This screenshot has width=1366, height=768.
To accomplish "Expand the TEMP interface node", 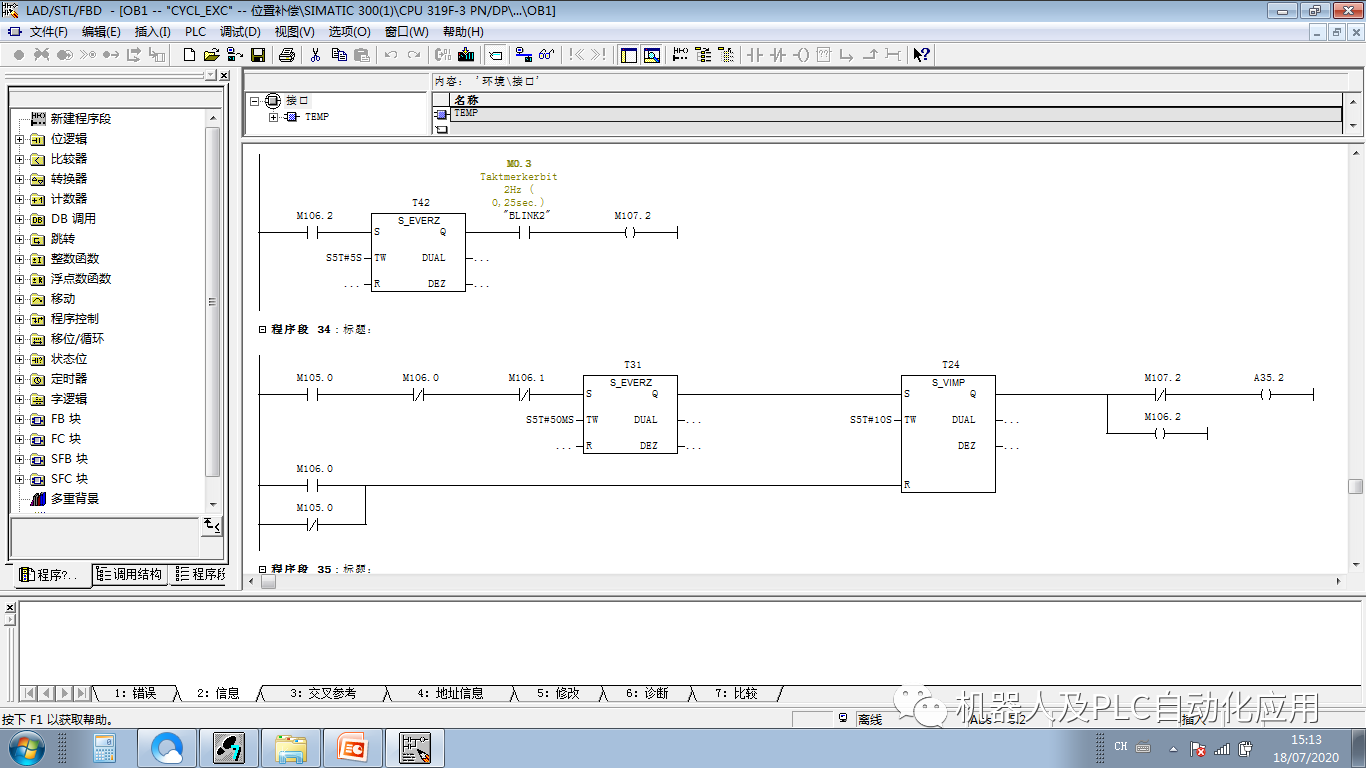I will pos(273,117).
